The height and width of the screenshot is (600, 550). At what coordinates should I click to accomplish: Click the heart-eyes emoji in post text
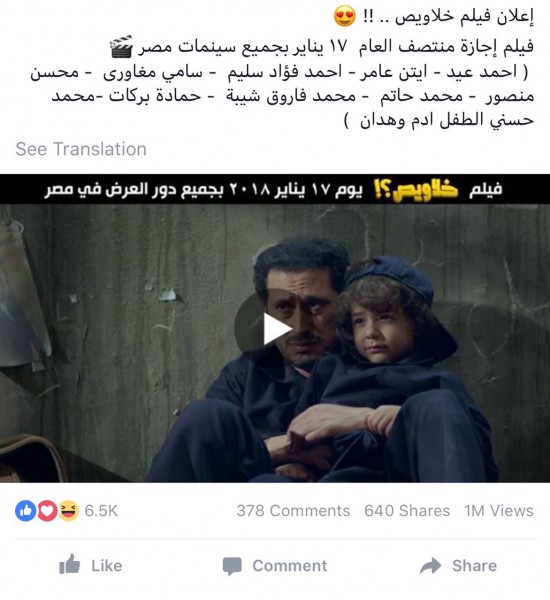tap(344, 16)
